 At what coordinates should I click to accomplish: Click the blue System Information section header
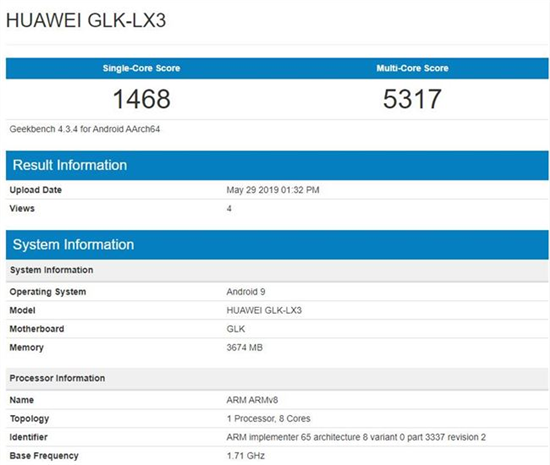point(277,245)
